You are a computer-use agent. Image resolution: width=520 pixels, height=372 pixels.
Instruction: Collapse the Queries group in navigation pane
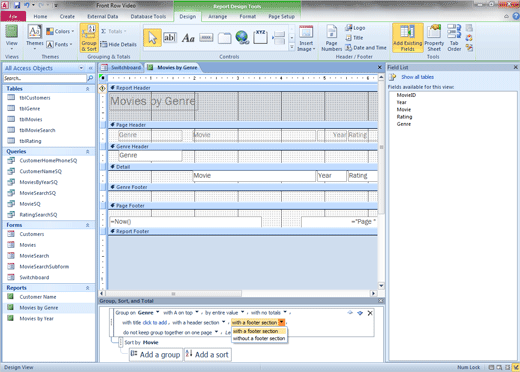pyautogui.click(x=88, y=152)
